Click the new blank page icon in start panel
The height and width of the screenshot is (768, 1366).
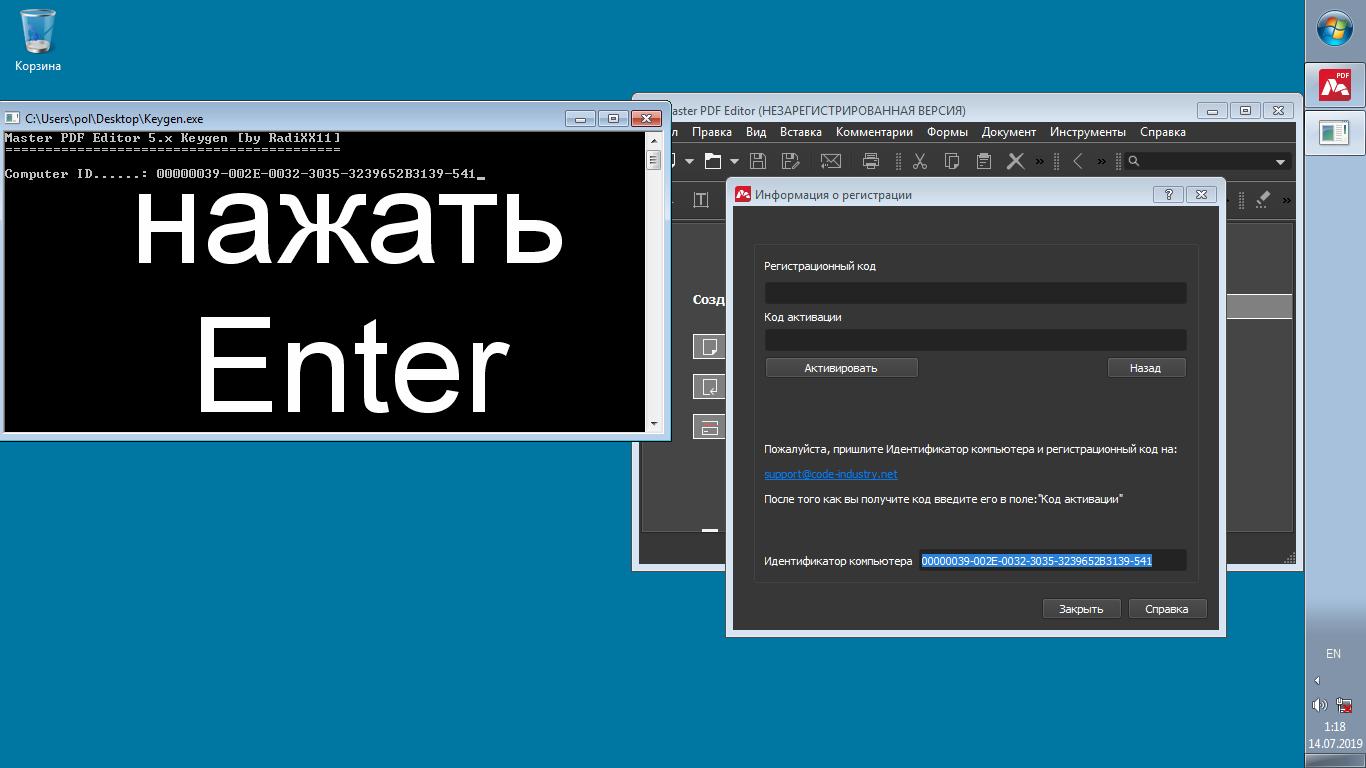click(x=709, y=347)
